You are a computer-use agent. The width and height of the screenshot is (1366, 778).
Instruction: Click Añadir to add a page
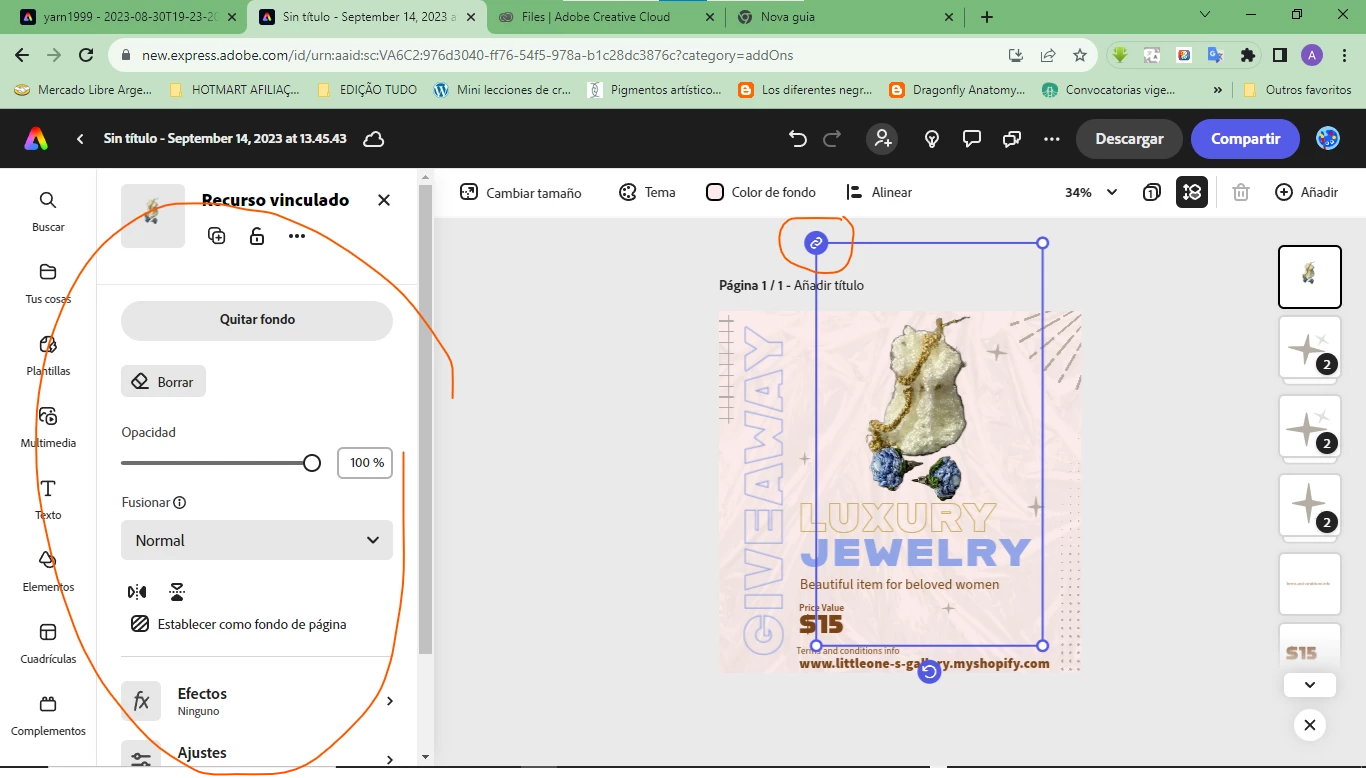point(1306,192)
